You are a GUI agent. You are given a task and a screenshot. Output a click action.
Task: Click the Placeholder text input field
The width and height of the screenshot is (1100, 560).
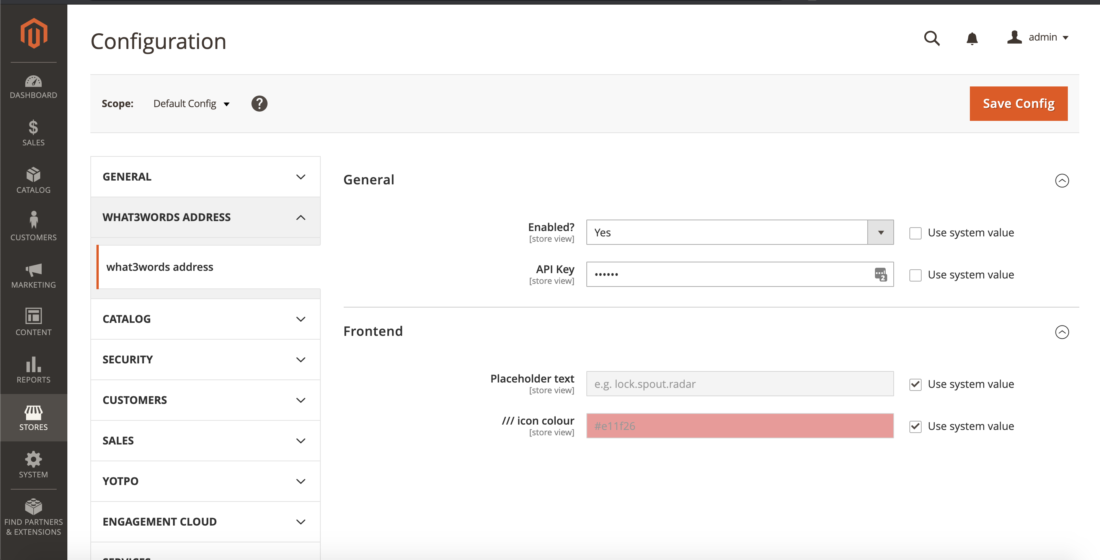pos(740,384)
